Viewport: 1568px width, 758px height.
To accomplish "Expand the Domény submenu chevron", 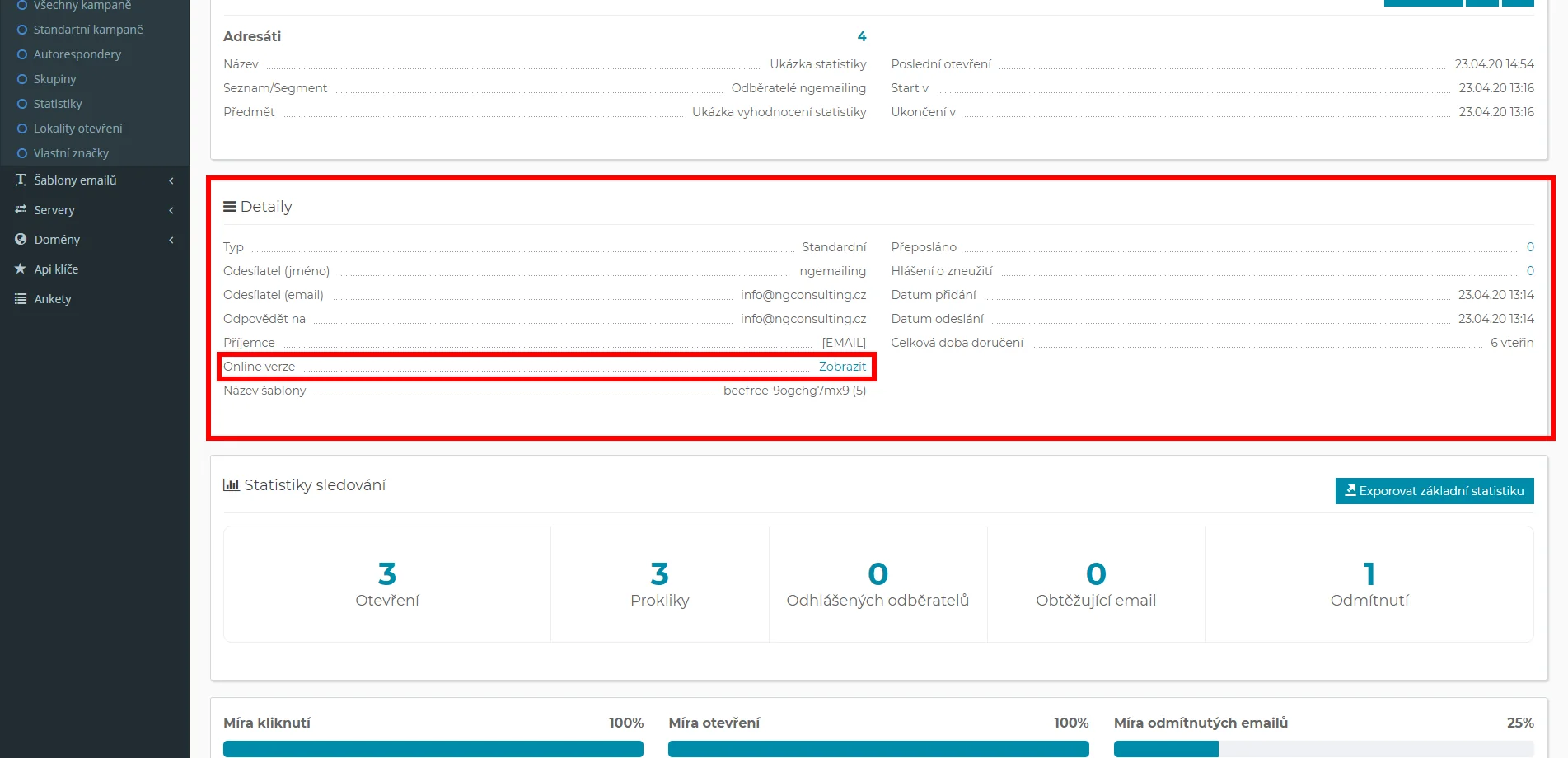I will [x=171, y=240].
